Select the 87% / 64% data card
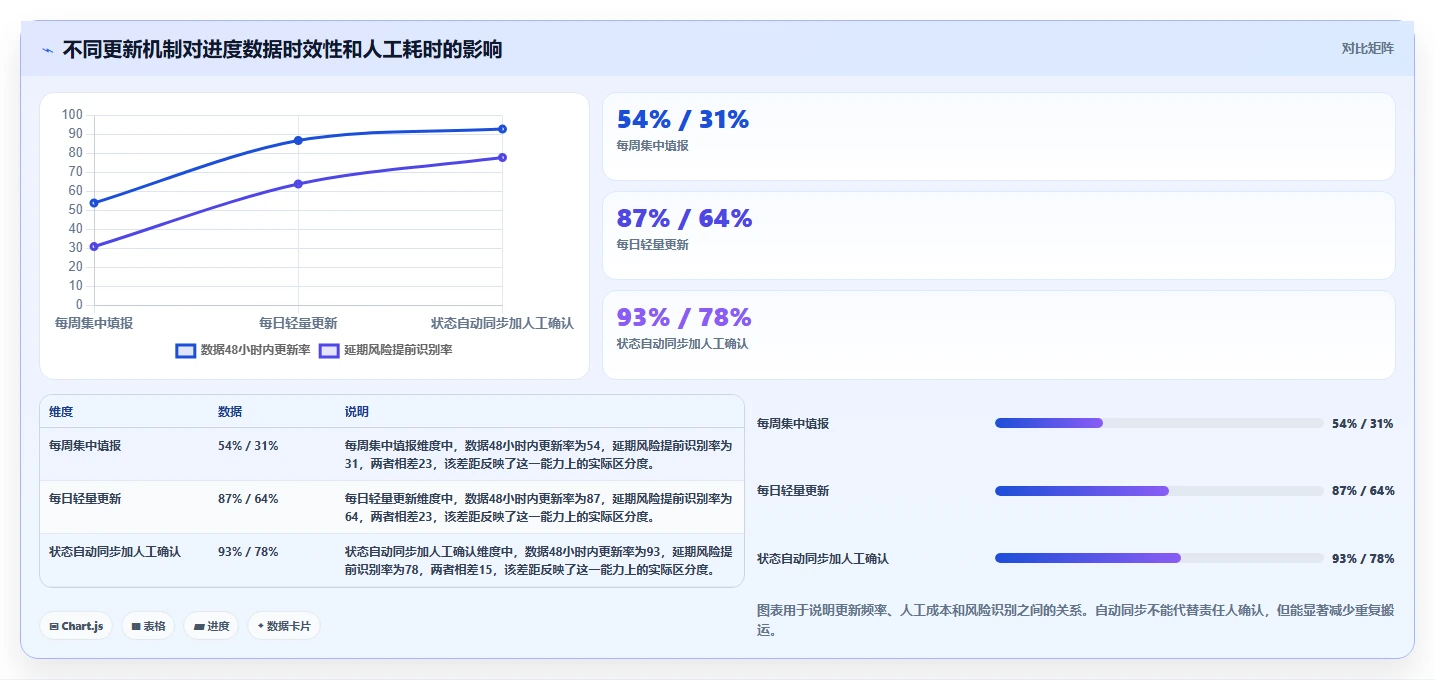The height and width of the screenshot is (680, 1435). click(998, 235)
